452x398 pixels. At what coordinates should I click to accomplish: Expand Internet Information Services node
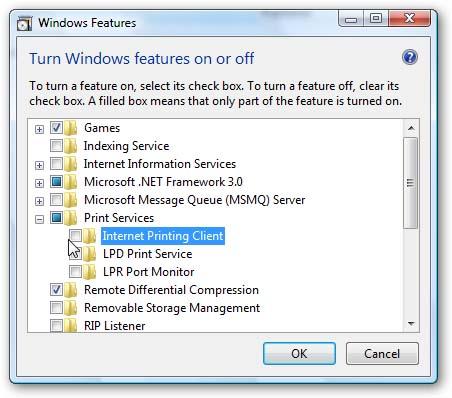(x=39, y=165)
